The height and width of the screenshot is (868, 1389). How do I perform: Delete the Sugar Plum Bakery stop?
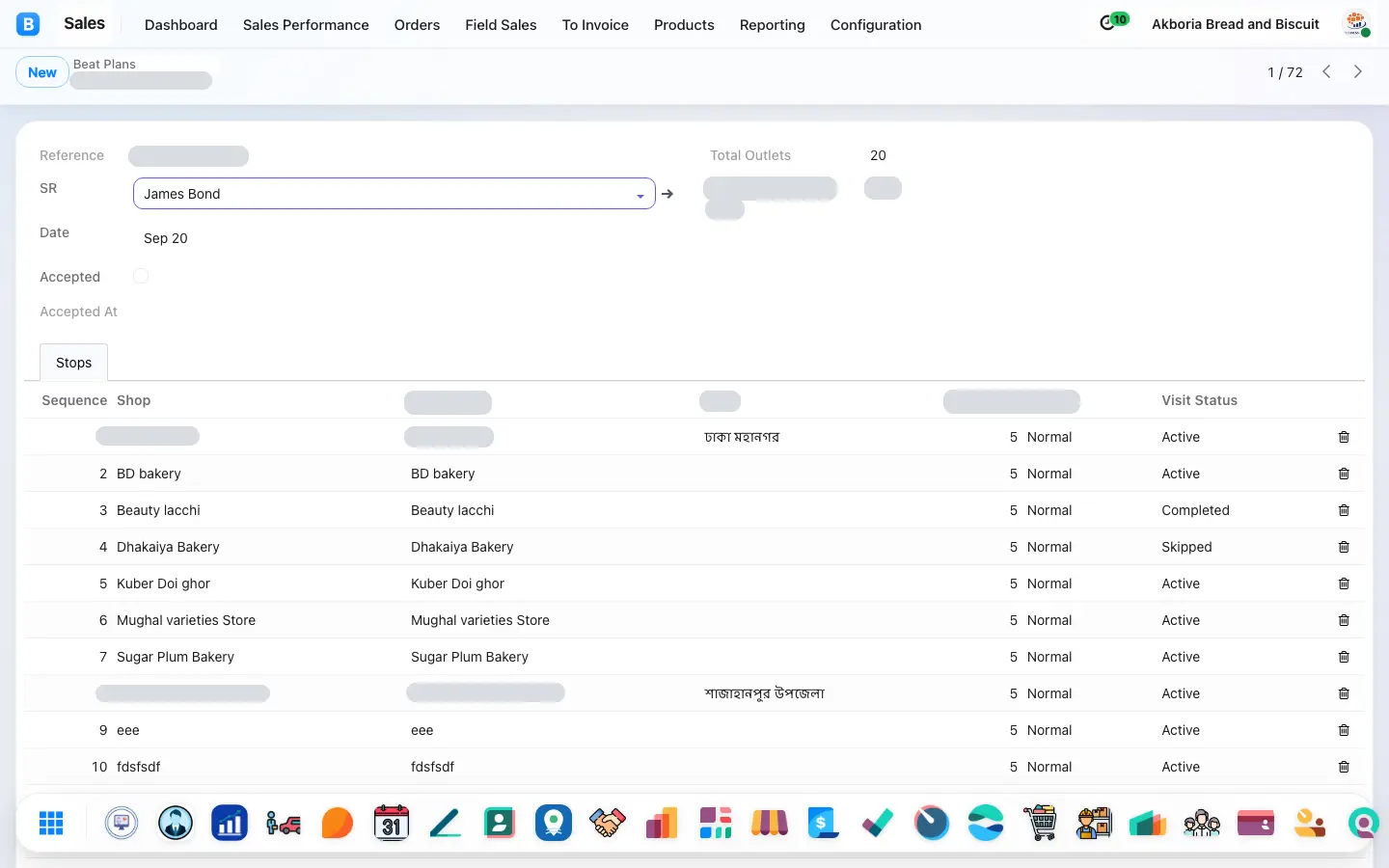pos(1344,657)
